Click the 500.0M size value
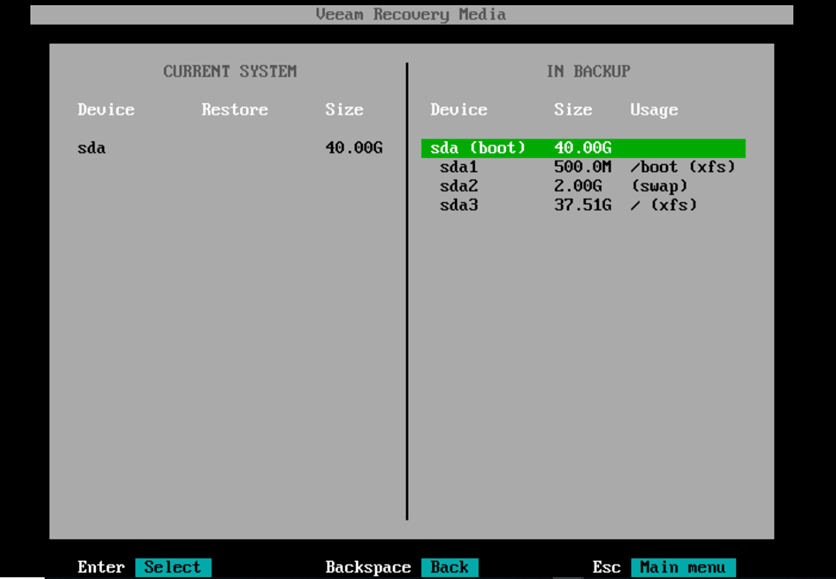836x579 pixels. [x=582, y=167]
